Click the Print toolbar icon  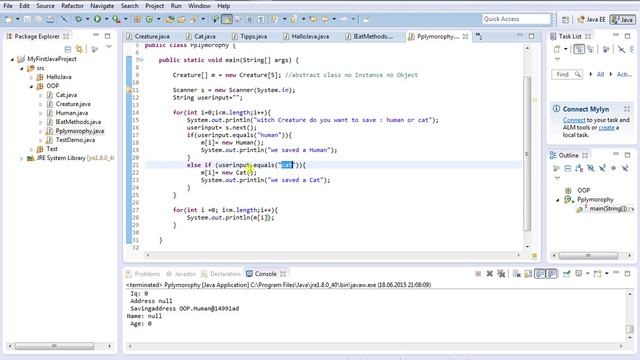50,19
